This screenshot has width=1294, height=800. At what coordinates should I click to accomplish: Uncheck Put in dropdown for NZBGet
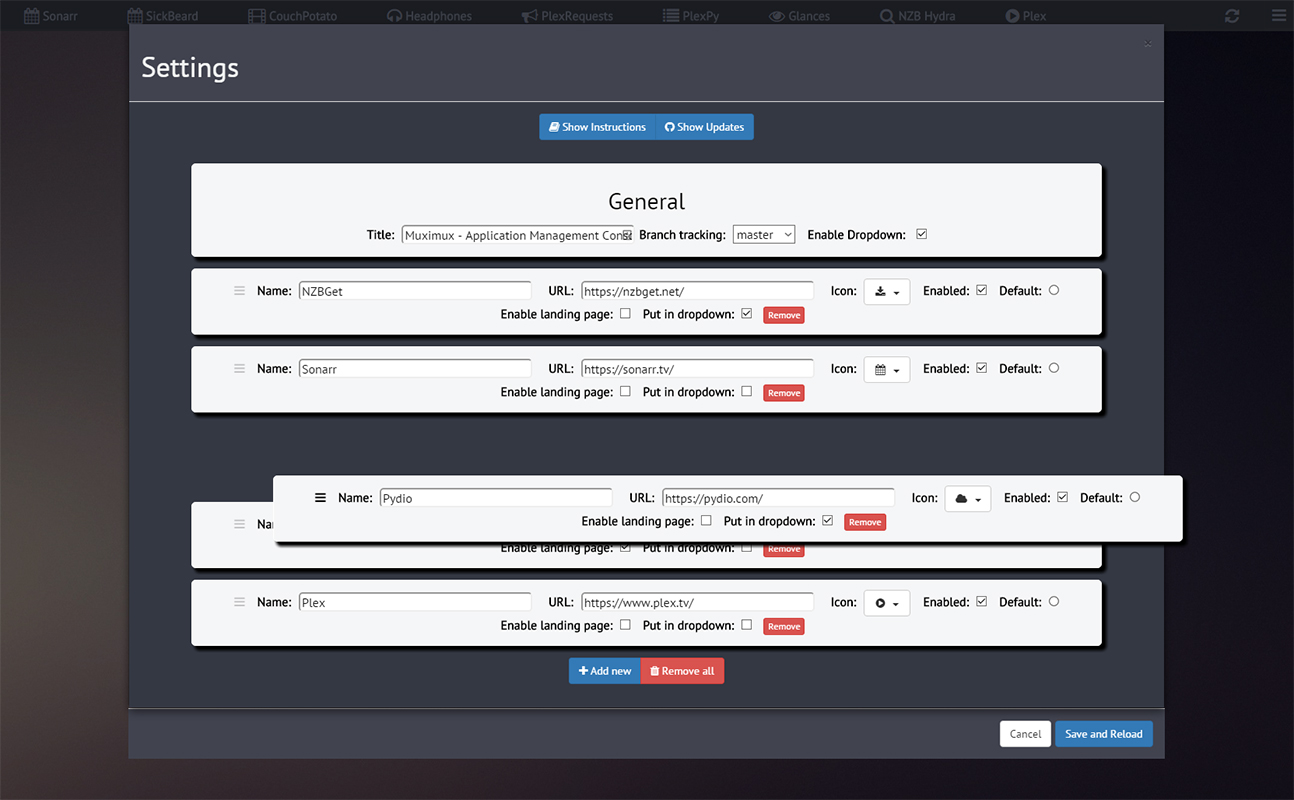[x=746, y=313]
